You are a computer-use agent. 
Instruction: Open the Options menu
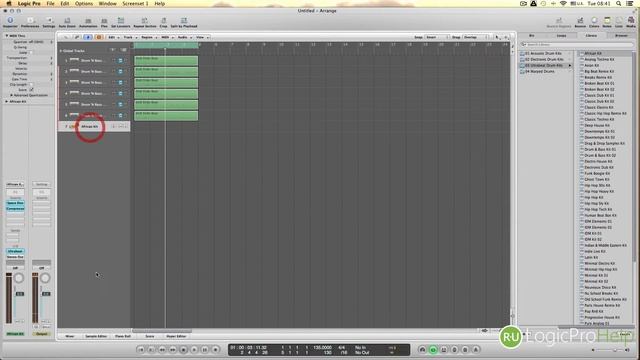[84, 3]
